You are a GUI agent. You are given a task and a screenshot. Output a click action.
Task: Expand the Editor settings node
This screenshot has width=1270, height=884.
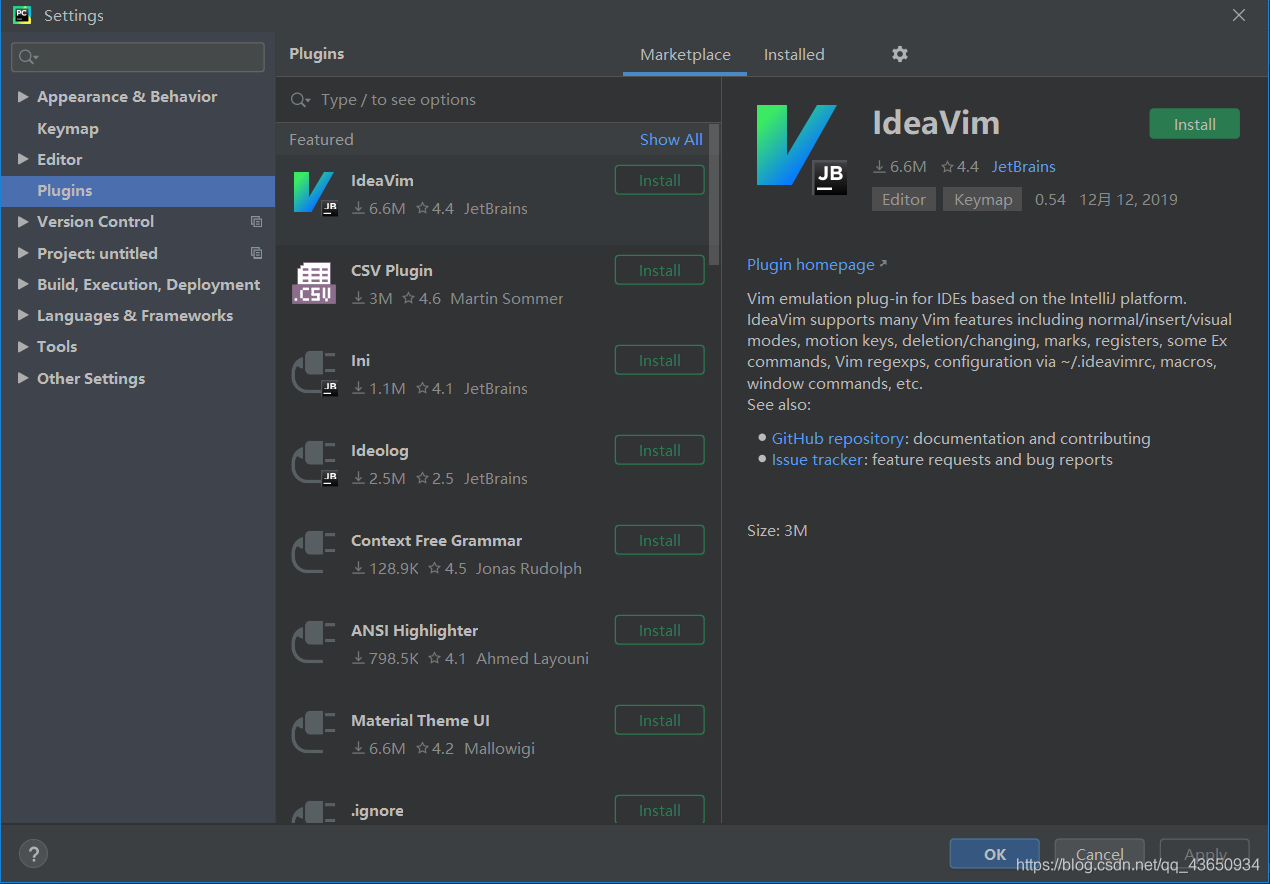coord(23,159)
